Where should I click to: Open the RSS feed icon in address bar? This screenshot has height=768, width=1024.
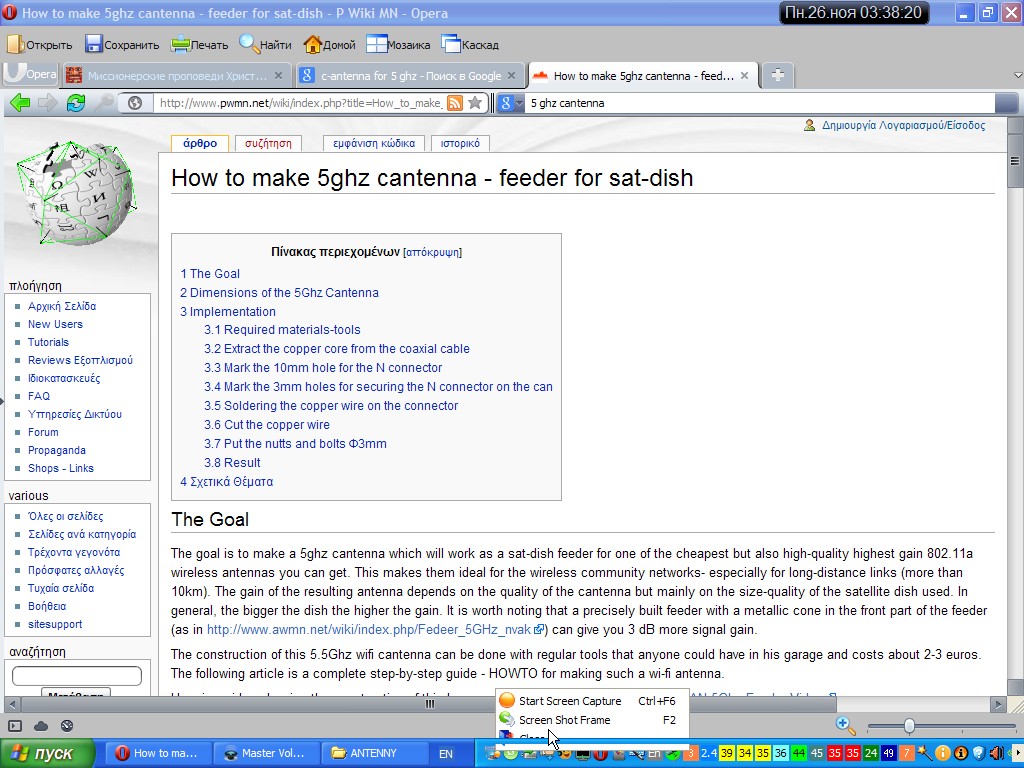tap(455, 103)
